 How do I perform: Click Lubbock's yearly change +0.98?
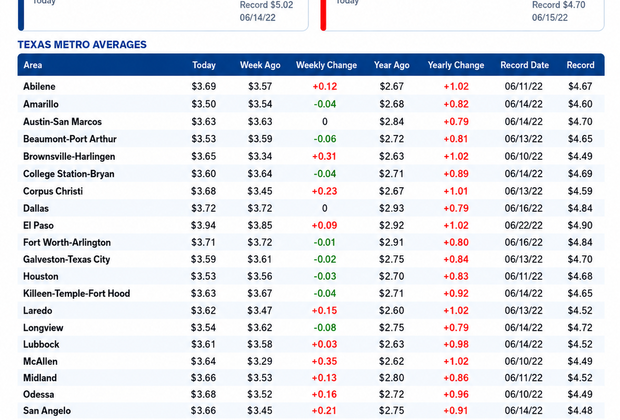click(x=456, y=344)
